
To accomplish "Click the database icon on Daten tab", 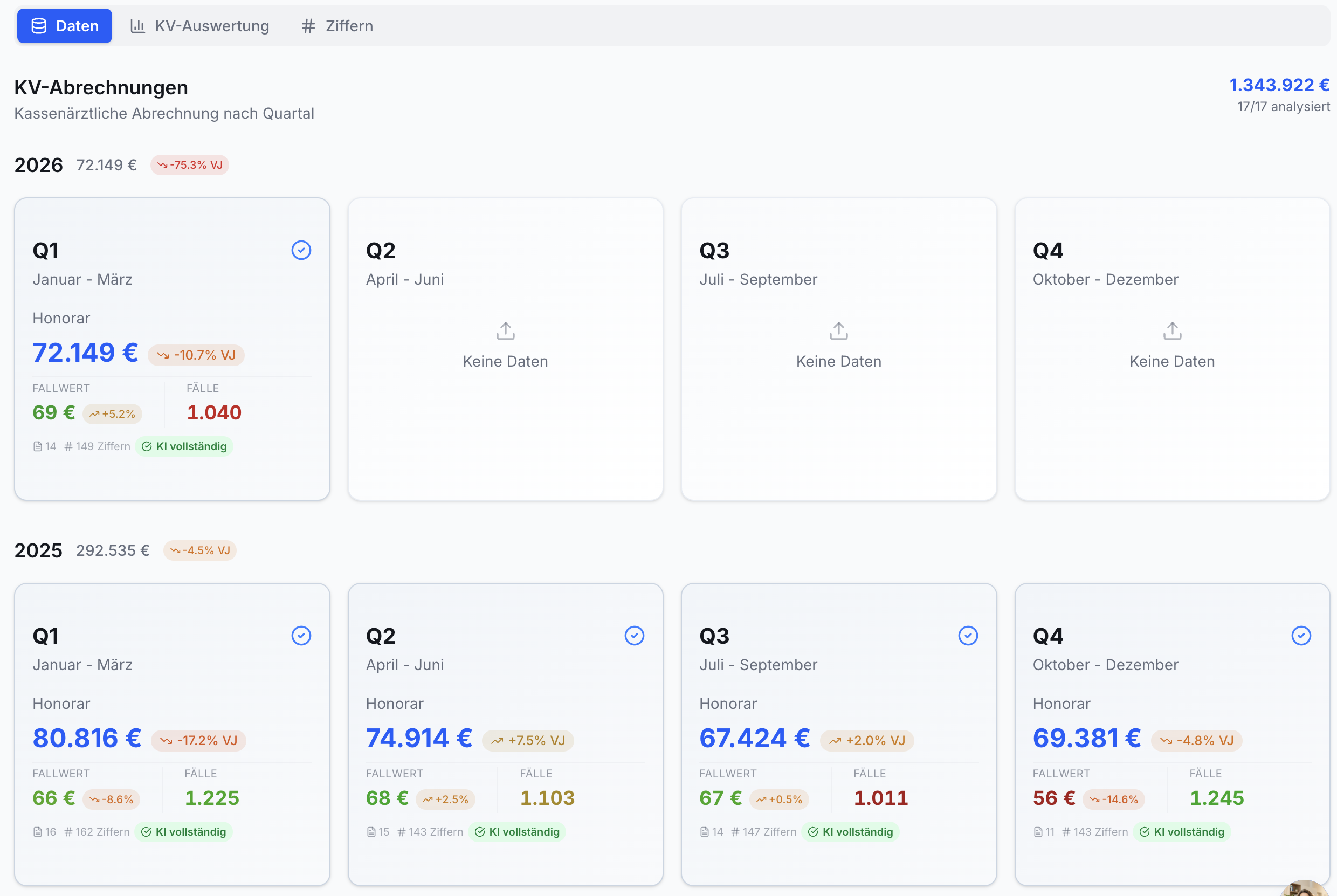I will (39, 26).
